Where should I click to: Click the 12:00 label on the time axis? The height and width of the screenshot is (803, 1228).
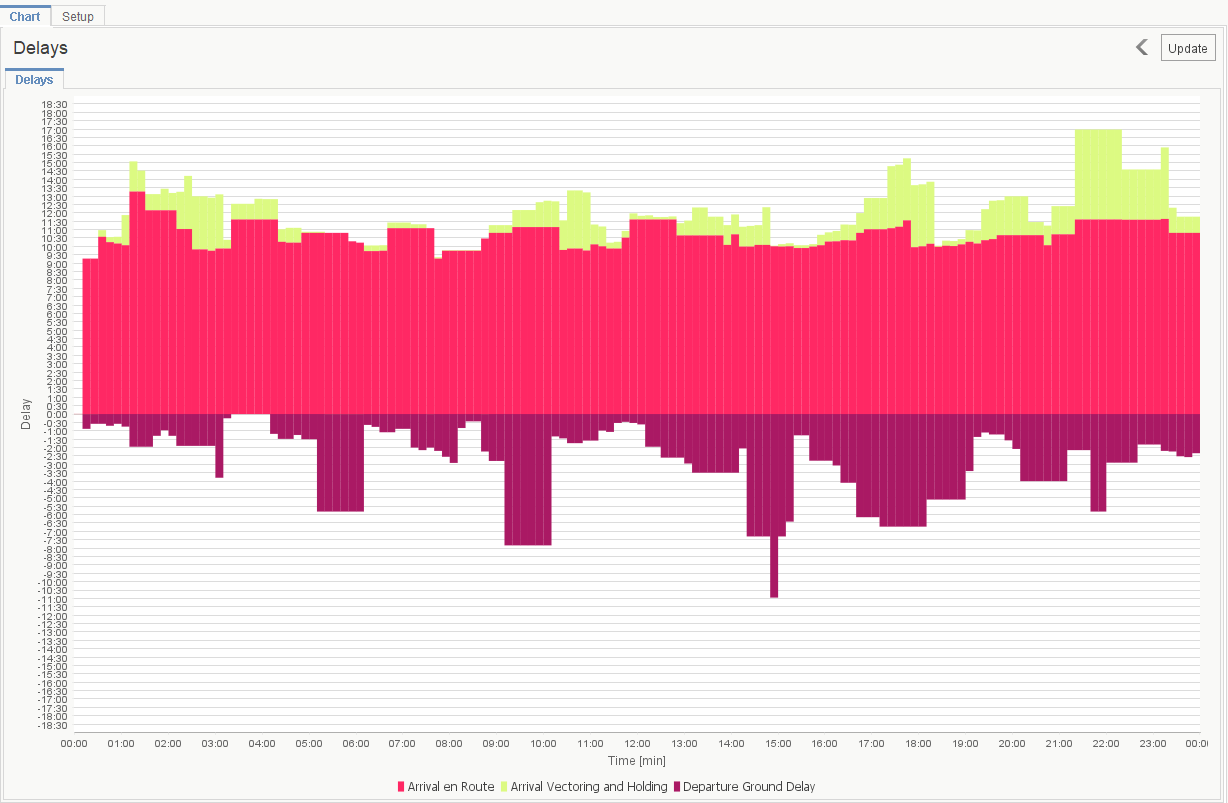coord(637,744)
